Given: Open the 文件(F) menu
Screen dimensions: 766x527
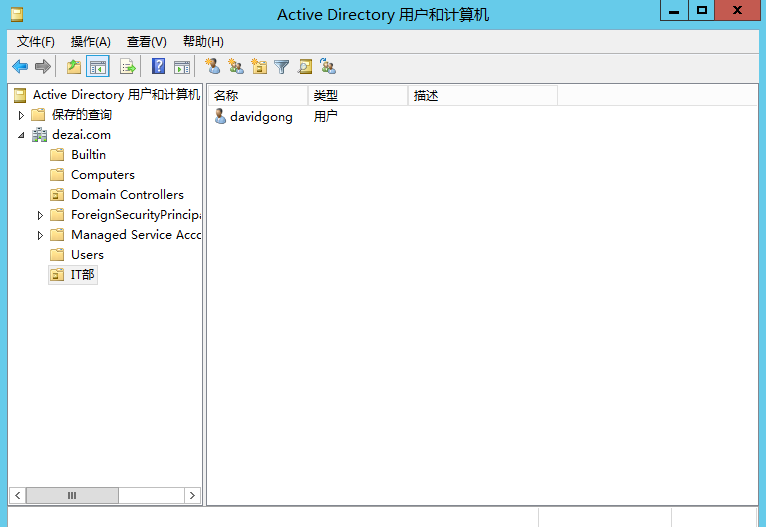Looking at the screenshot, I should point(36,42).
